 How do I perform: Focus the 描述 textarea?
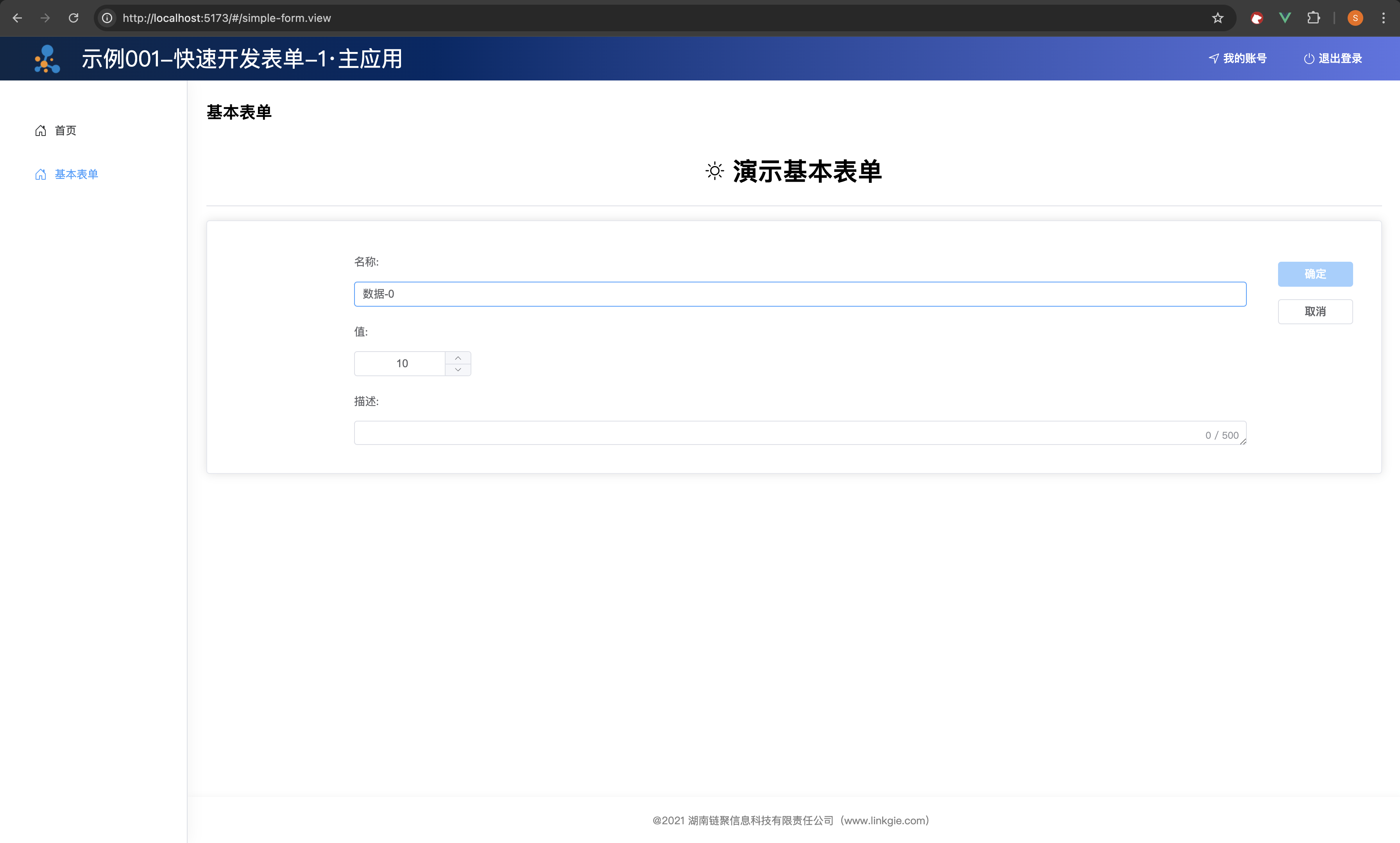point(800,433)
